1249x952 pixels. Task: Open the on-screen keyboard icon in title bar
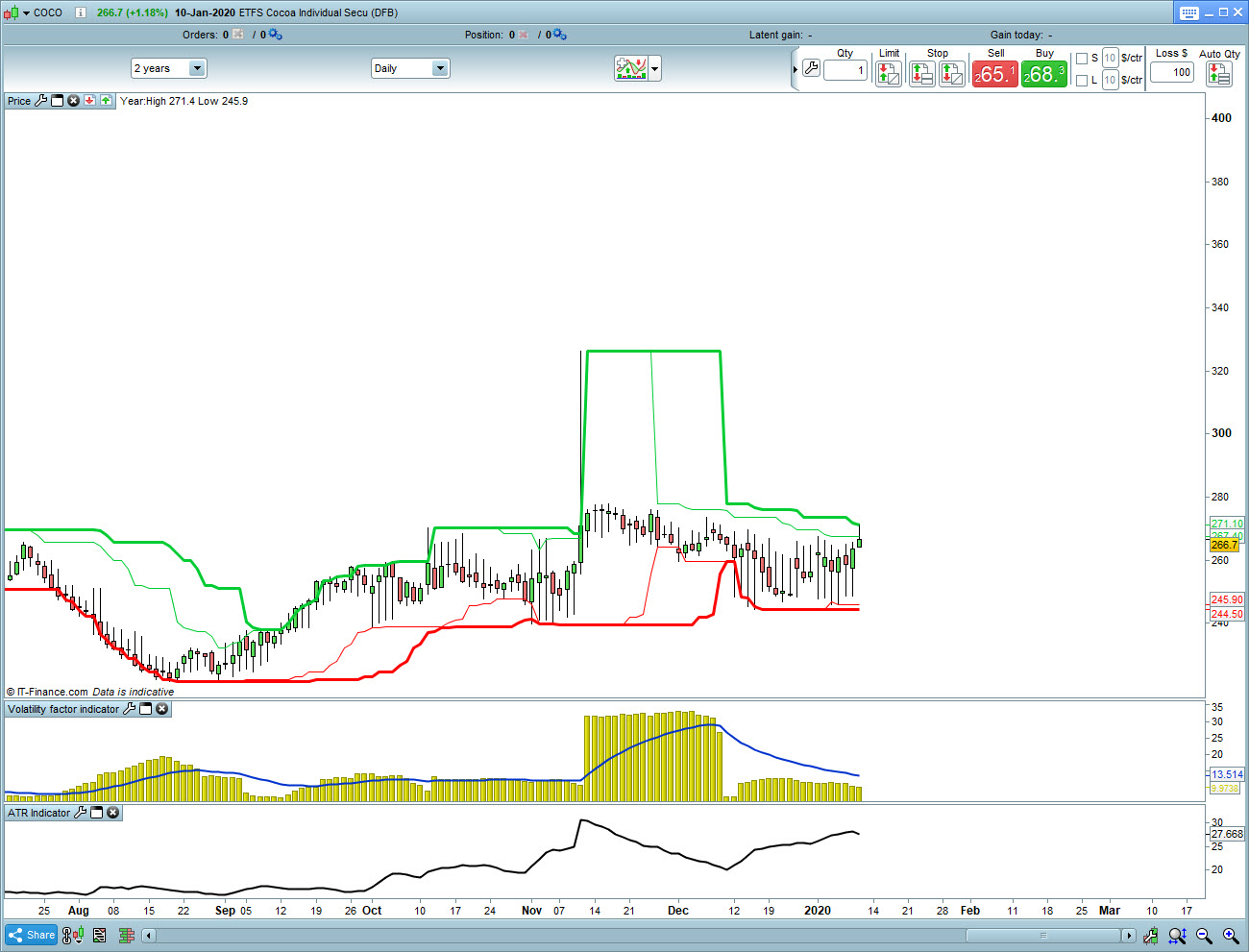(1189, 12)
